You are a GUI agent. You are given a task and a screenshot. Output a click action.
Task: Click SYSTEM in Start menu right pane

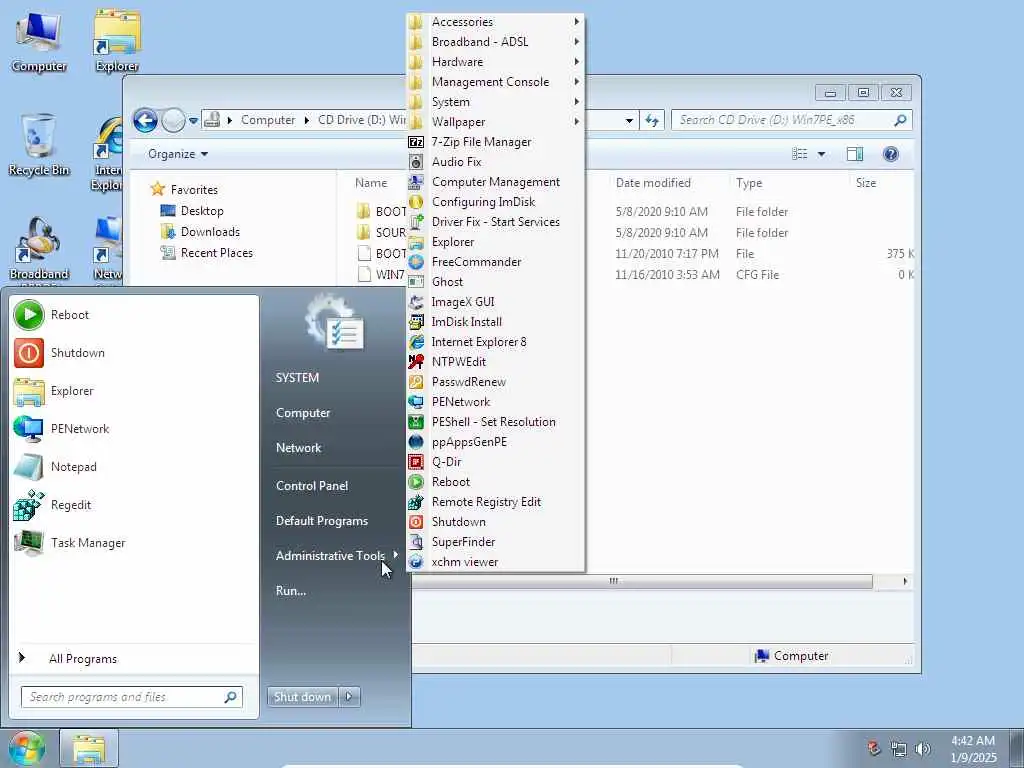297,378
